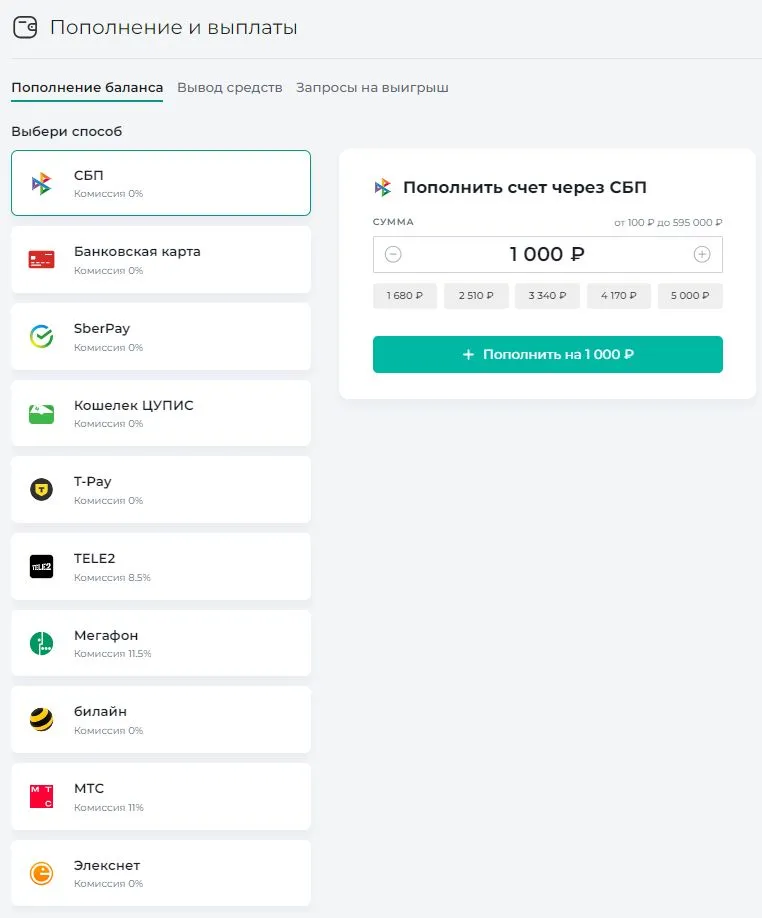762x918 pixels.
Task: Choose the 5 000 ₽ preset amount
Action: (x=690, y=296)
